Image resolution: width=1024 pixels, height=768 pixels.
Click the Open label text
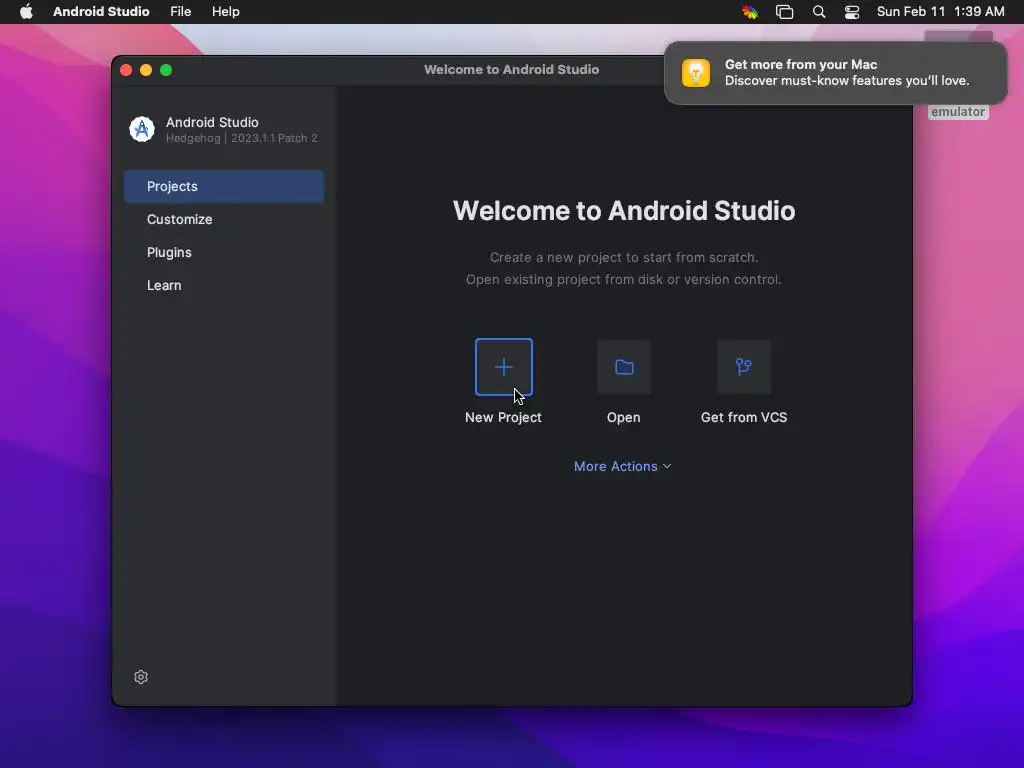(624, 417)
